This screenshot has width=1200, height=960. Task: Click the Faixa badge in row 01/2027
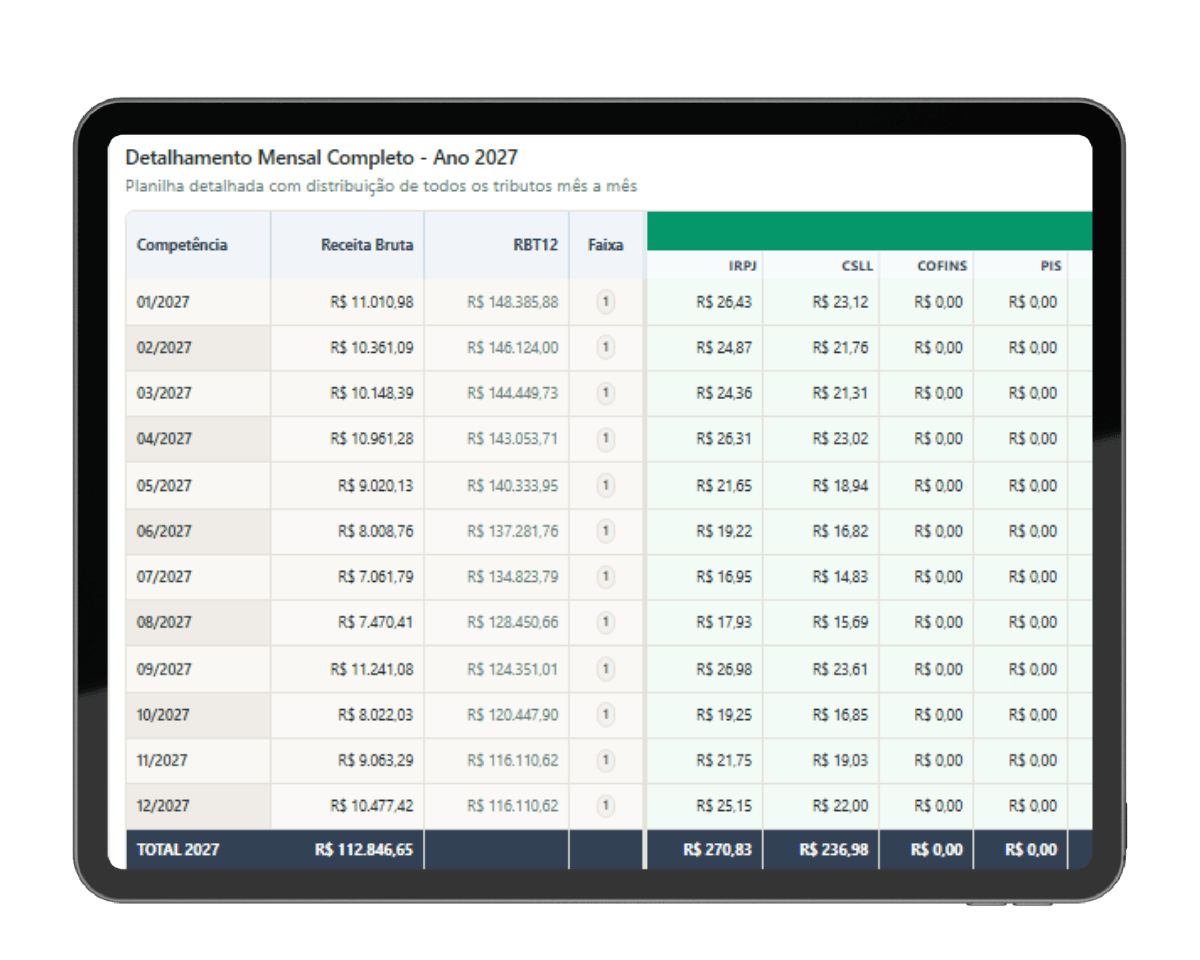(605, 302)
